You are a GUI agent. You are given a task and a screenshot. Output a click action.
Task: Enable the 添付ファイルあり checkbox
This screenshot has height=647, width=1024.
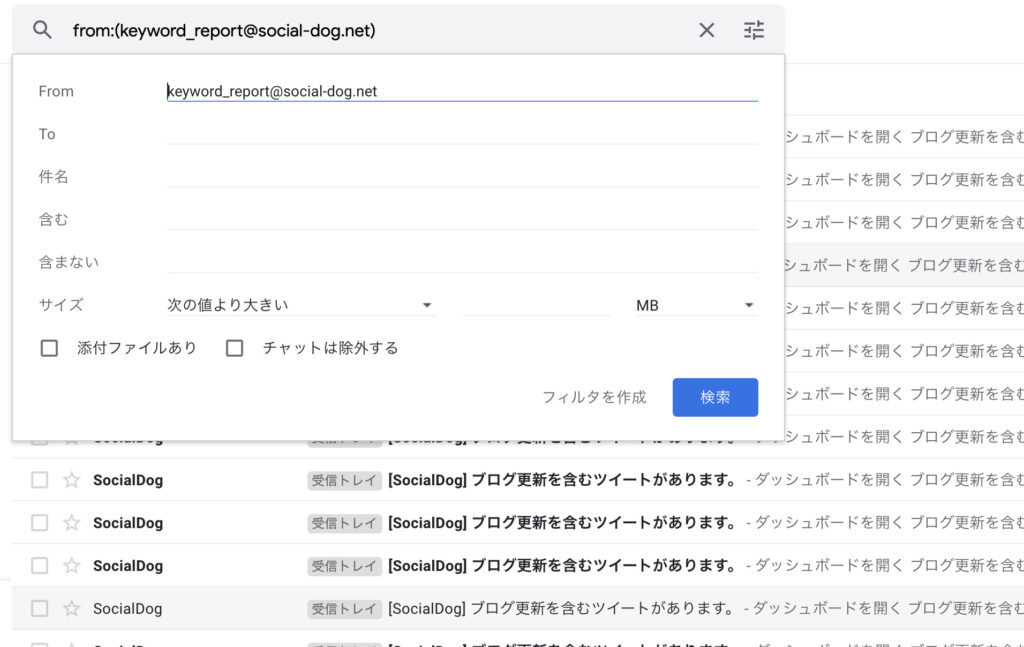(49, 348)
